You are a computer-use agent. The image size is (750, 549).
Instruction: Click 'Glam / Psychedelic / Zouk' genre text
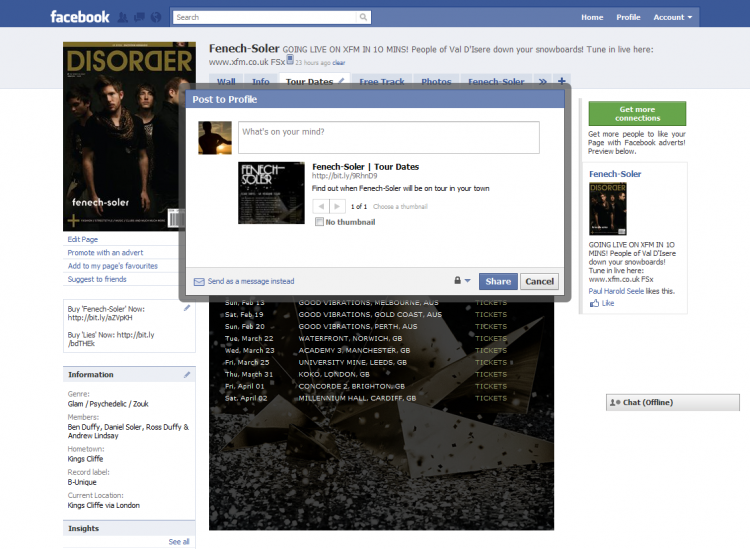tap(108, 404)
